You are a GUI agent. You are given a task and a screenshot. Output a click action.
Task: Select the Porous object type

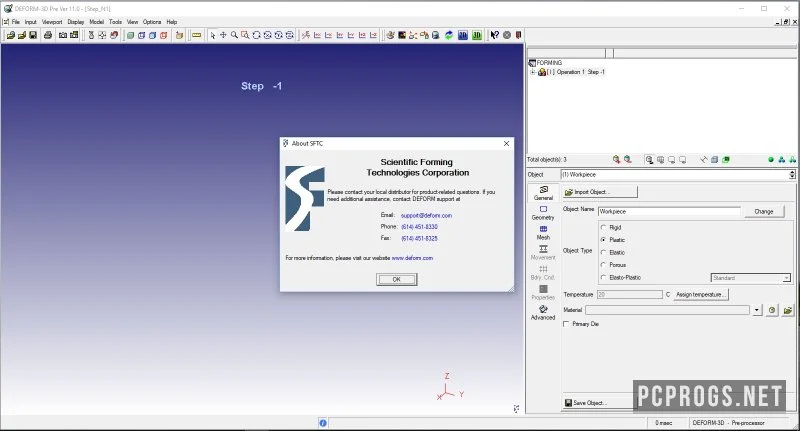click(604, 265)
